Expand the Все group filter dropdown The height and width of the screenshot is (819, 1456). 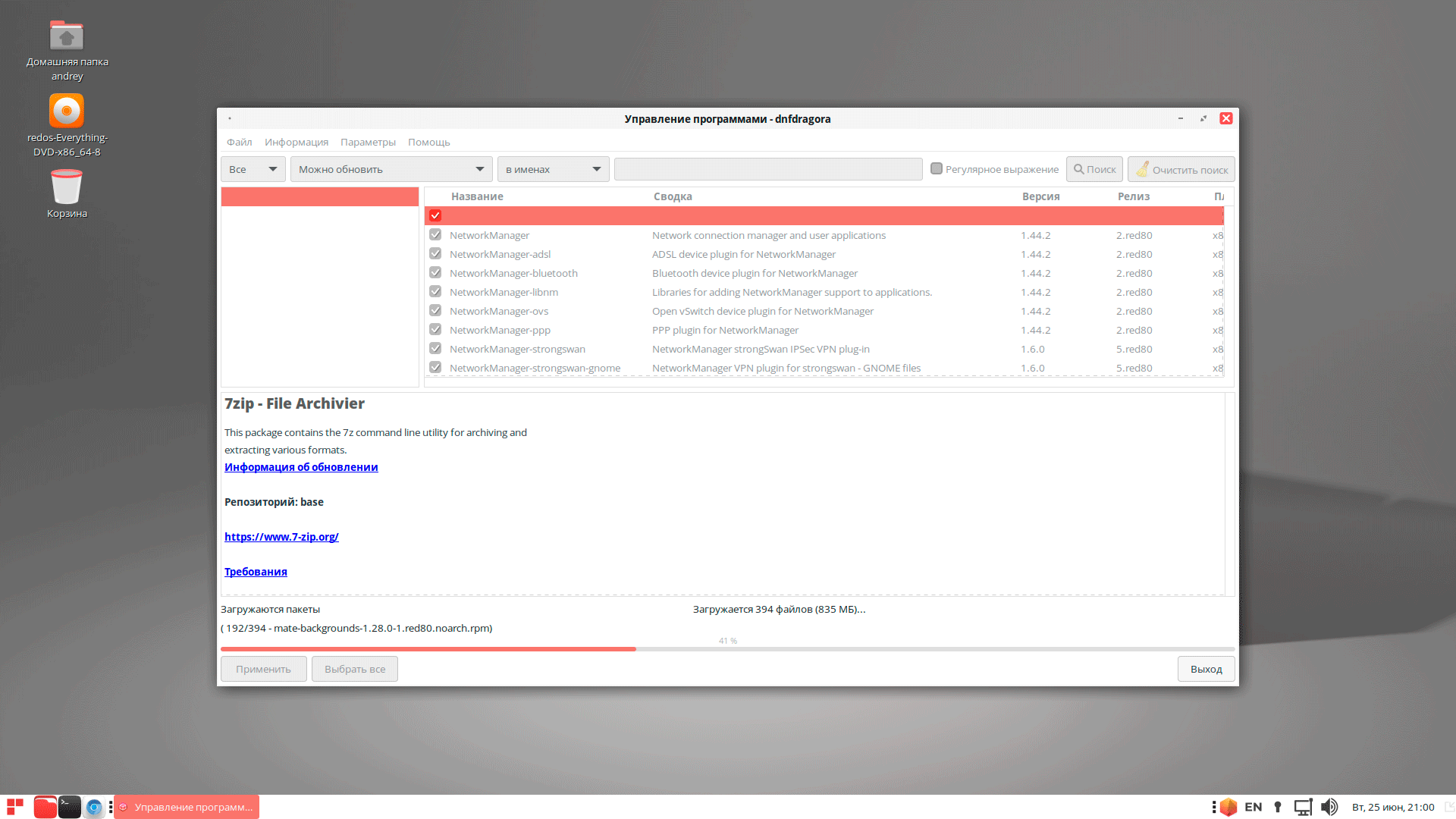[253, 169]
